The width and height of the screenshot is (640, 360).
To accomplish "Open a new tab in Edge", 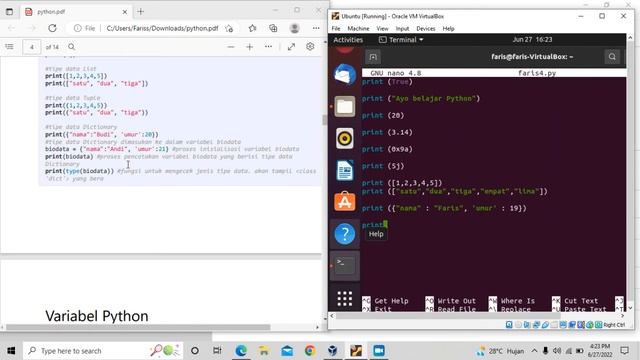I will [x=140, y=11].
